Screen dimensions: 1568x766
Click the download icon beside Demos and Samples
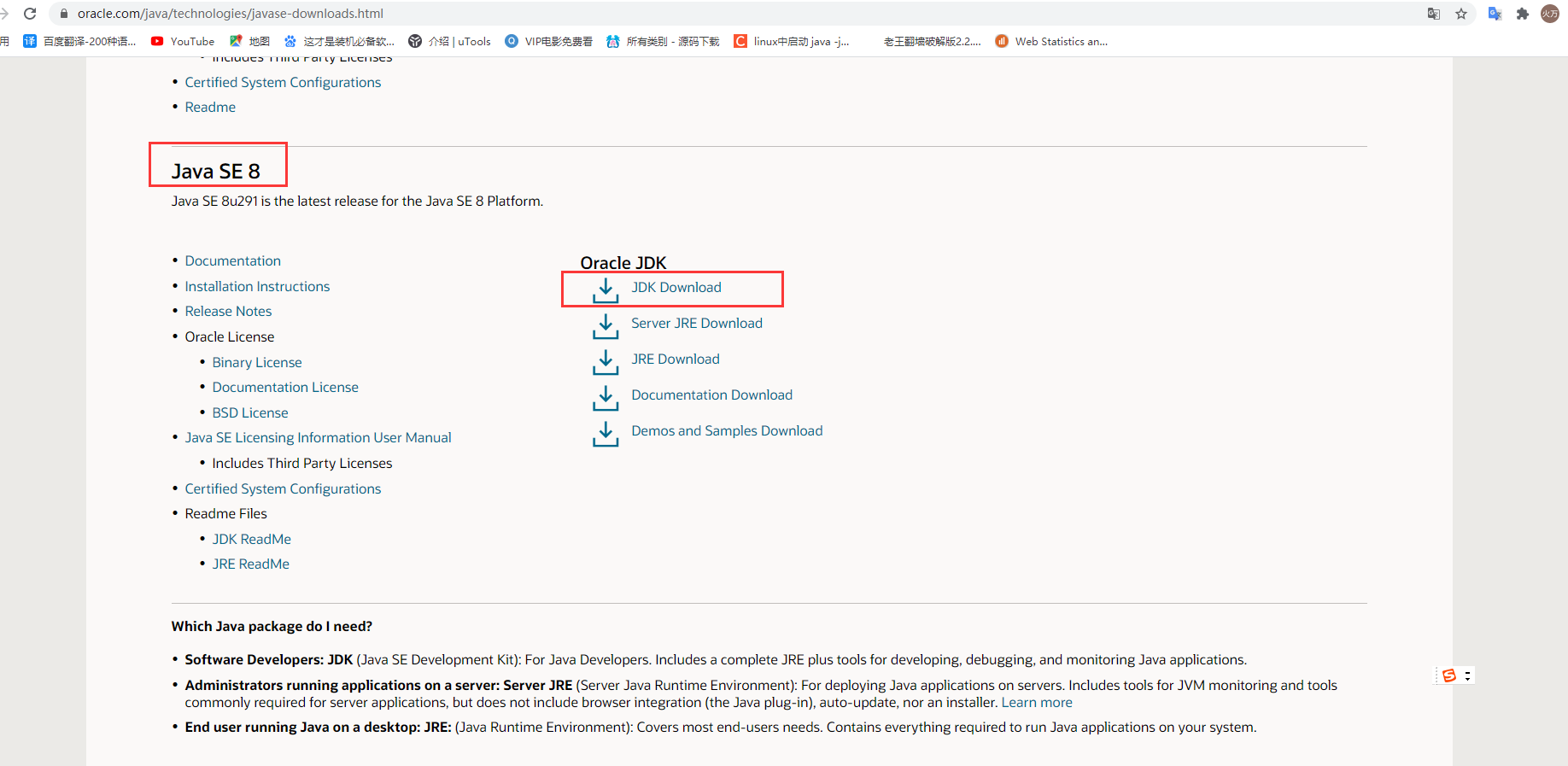click(606, 433)
